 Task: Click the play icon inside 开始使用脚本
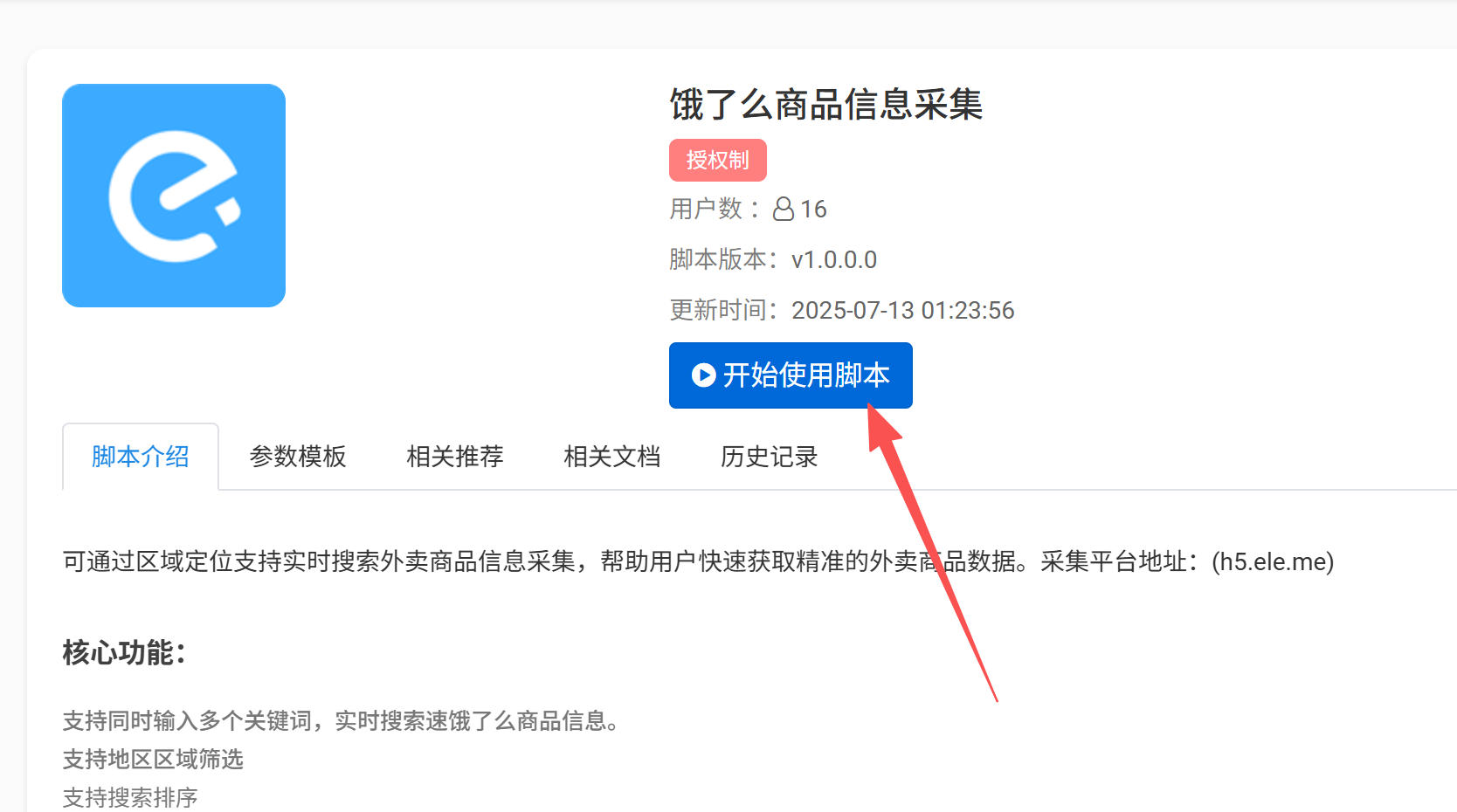tap(703, 375)
